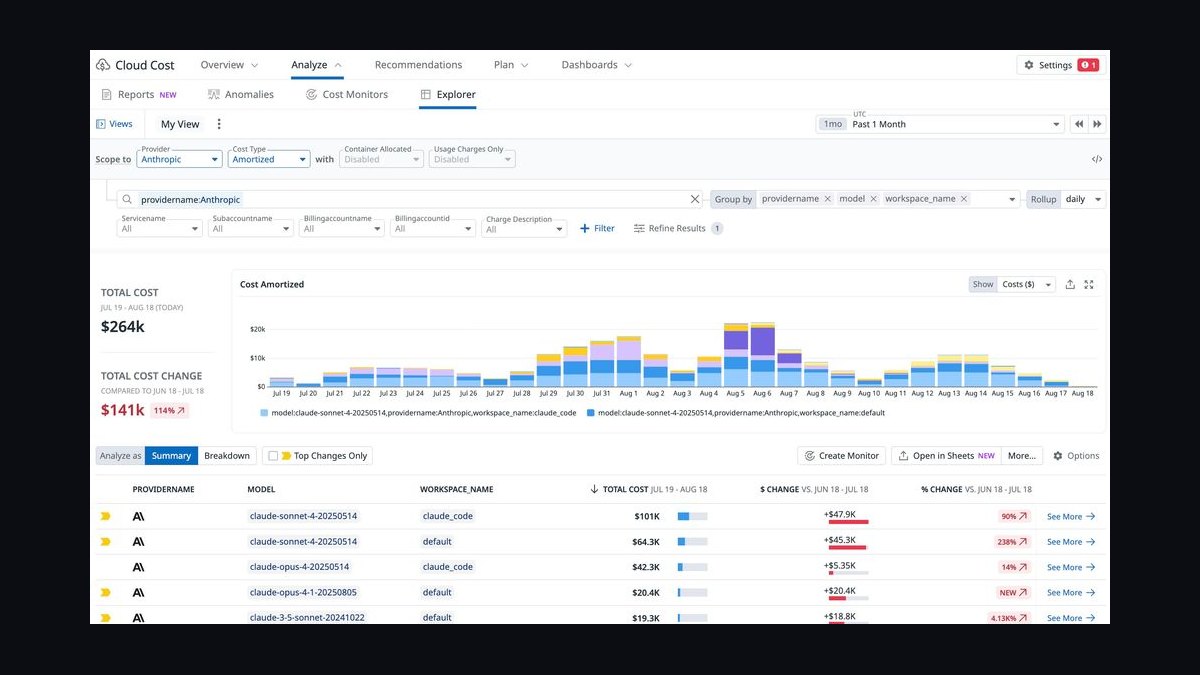The height and width of the screenshot is (675, 1200).
Task: Click the More... button
Action: [x=1022, y=456]
